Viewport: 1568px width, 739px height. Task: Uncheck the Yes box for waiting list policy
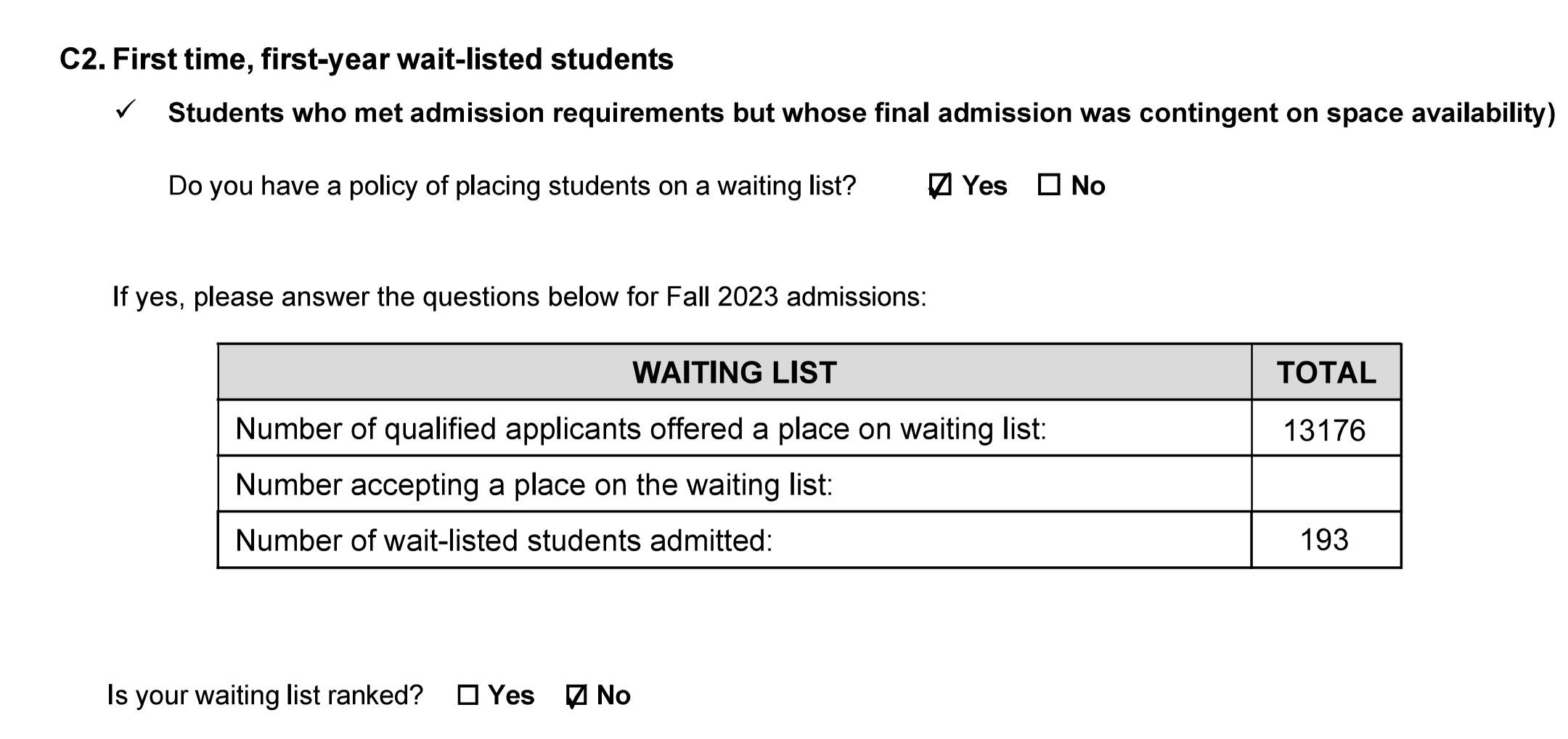click(940, 186)
